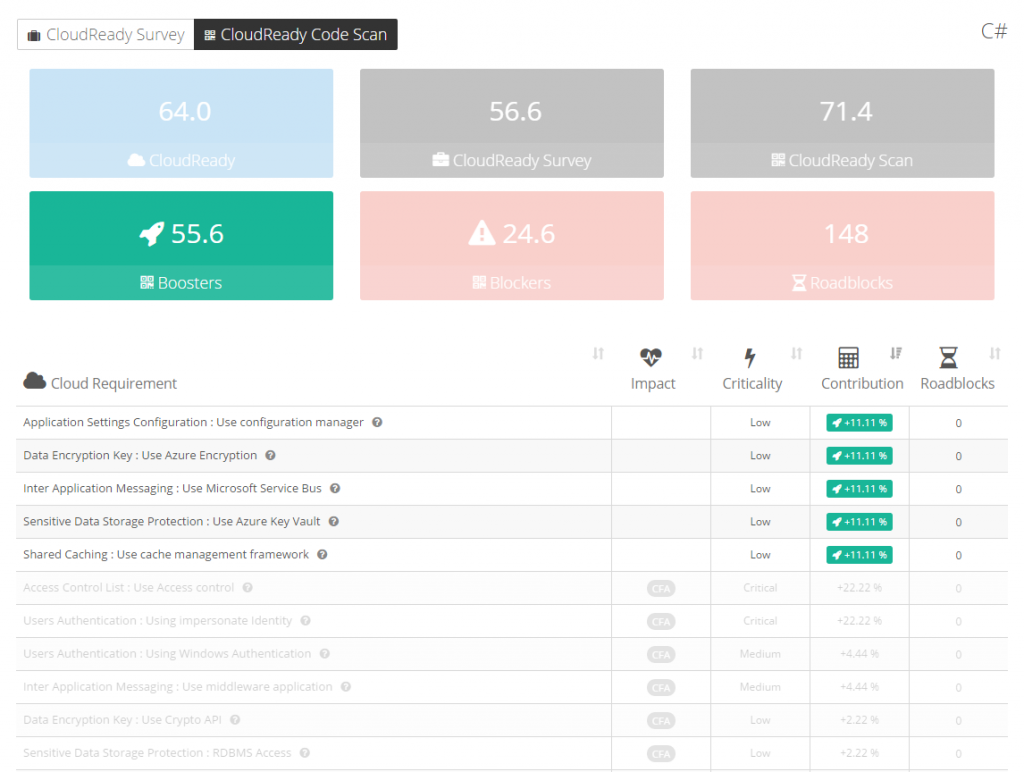Viewport: 1024px width, 772px height.
Task: Click the CFA badge for Access Control List
Action: (661, 588)
